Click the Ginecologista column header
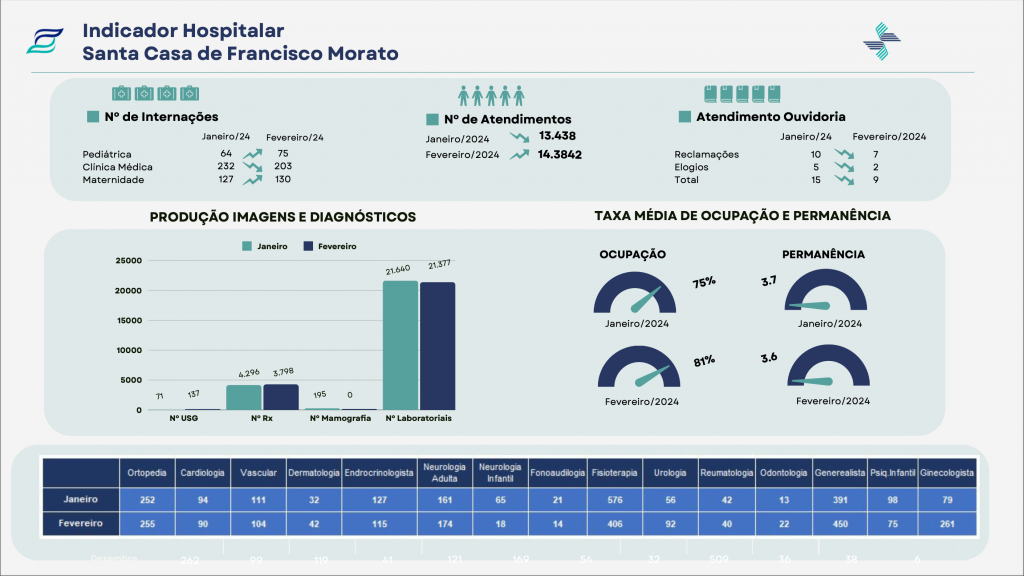Screen dimensions: 1024x576 point(947,473)
